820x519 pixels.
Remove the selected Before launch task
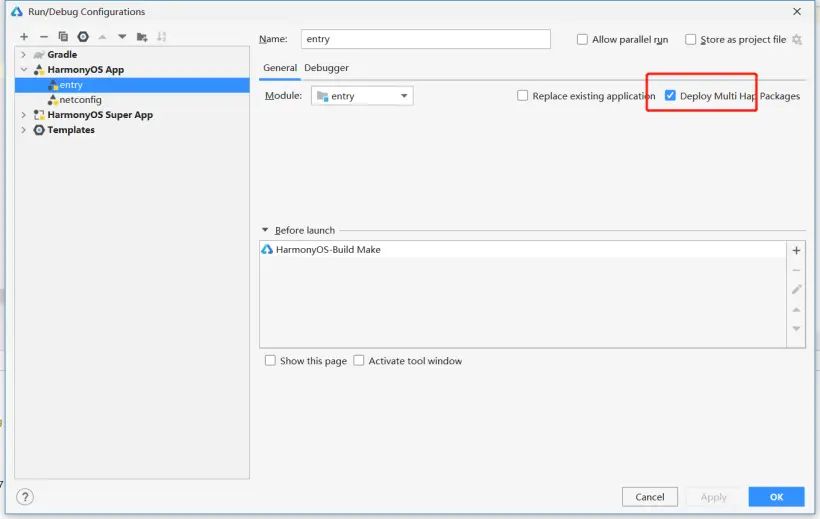(796, 270)
